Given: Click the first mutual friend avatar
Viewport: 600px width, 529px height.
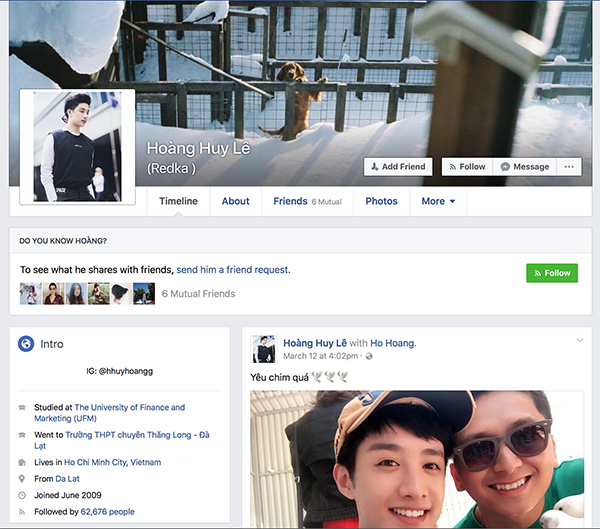Looking at the screenshot, I should click(30, 294).
